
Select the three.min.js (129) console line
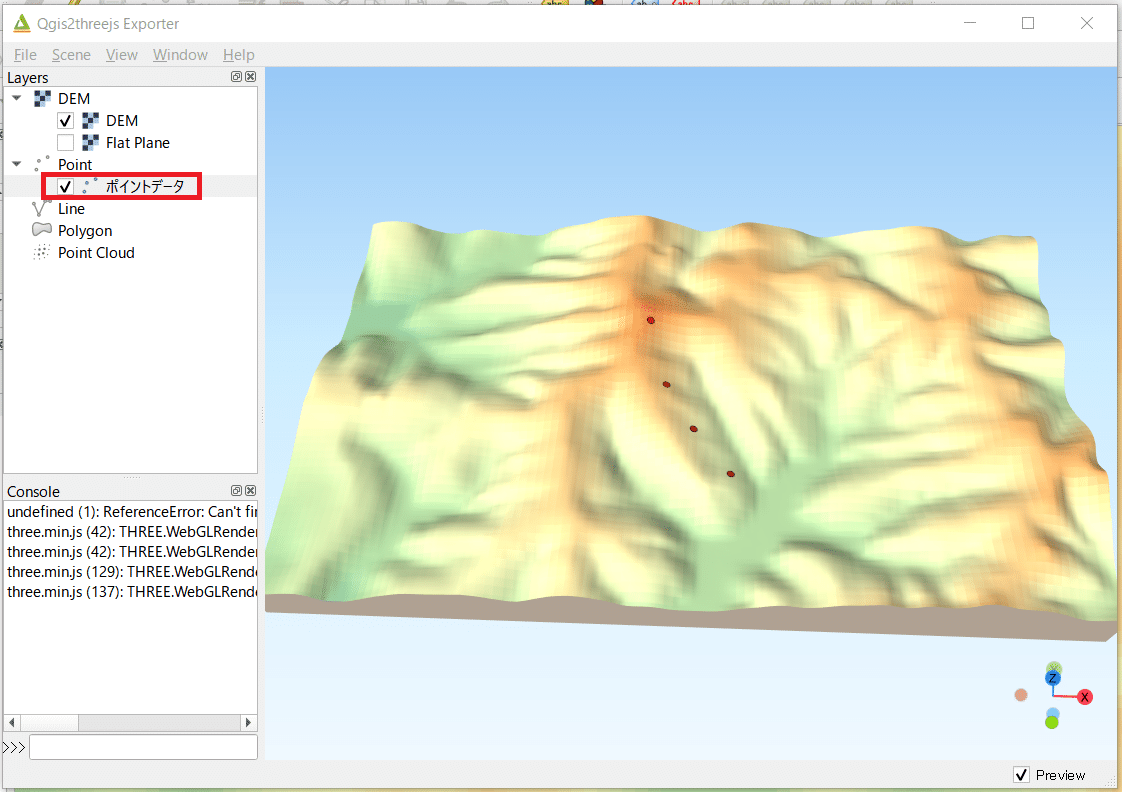(x=132, y=572)
